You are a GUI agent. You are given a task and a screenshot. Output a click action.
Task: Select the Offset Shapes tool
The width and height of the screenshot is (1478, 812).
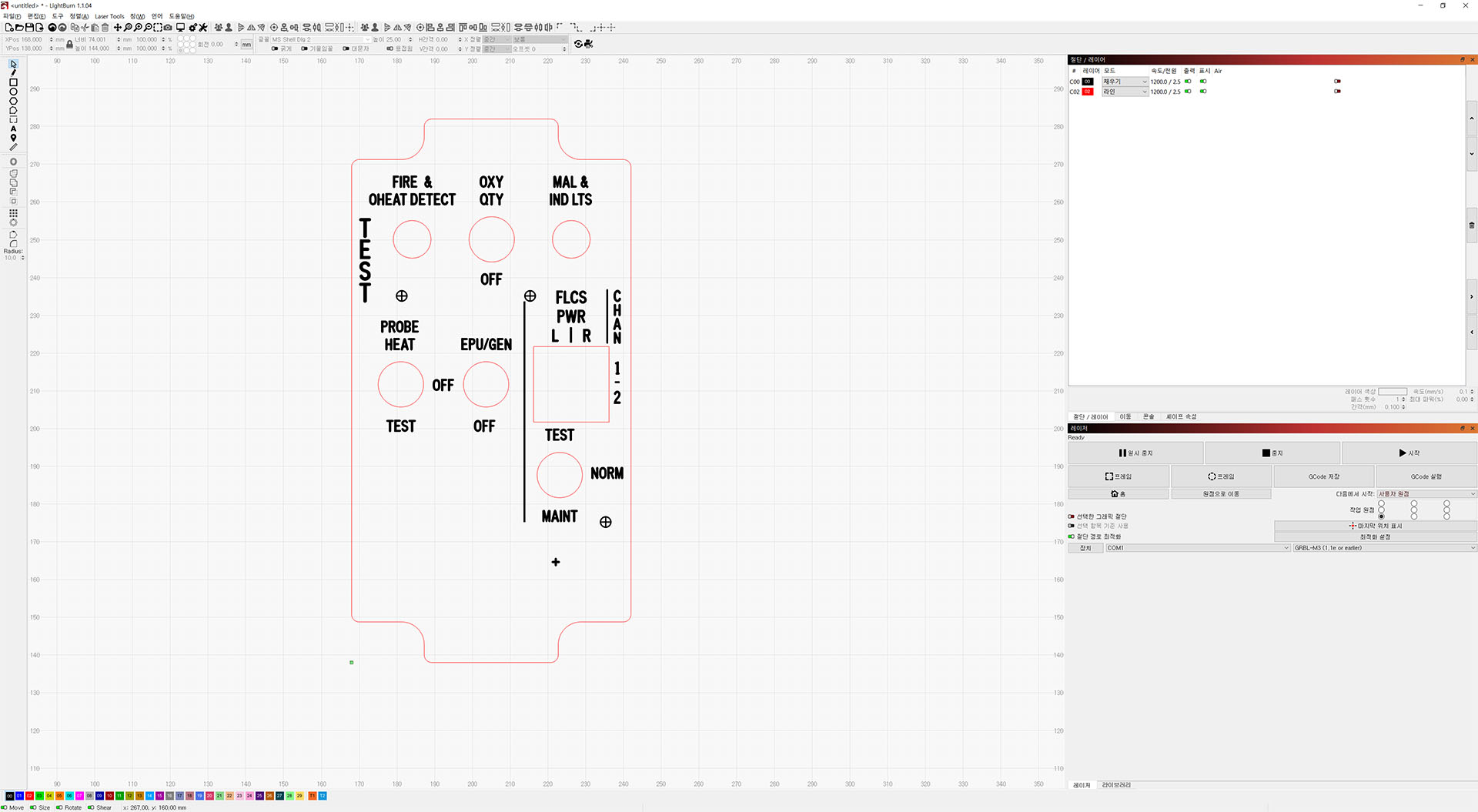(13, 162)
